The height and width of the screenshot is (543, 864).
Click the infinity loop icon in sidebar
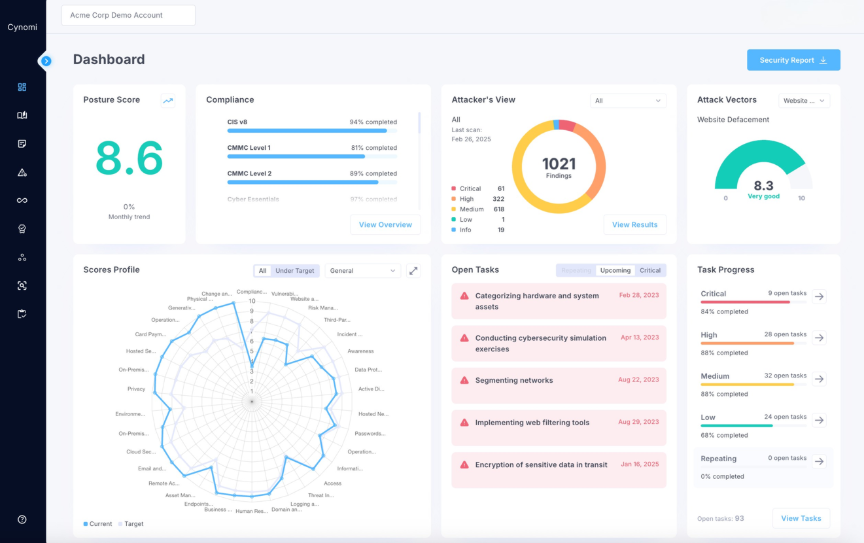click(22, 200)
